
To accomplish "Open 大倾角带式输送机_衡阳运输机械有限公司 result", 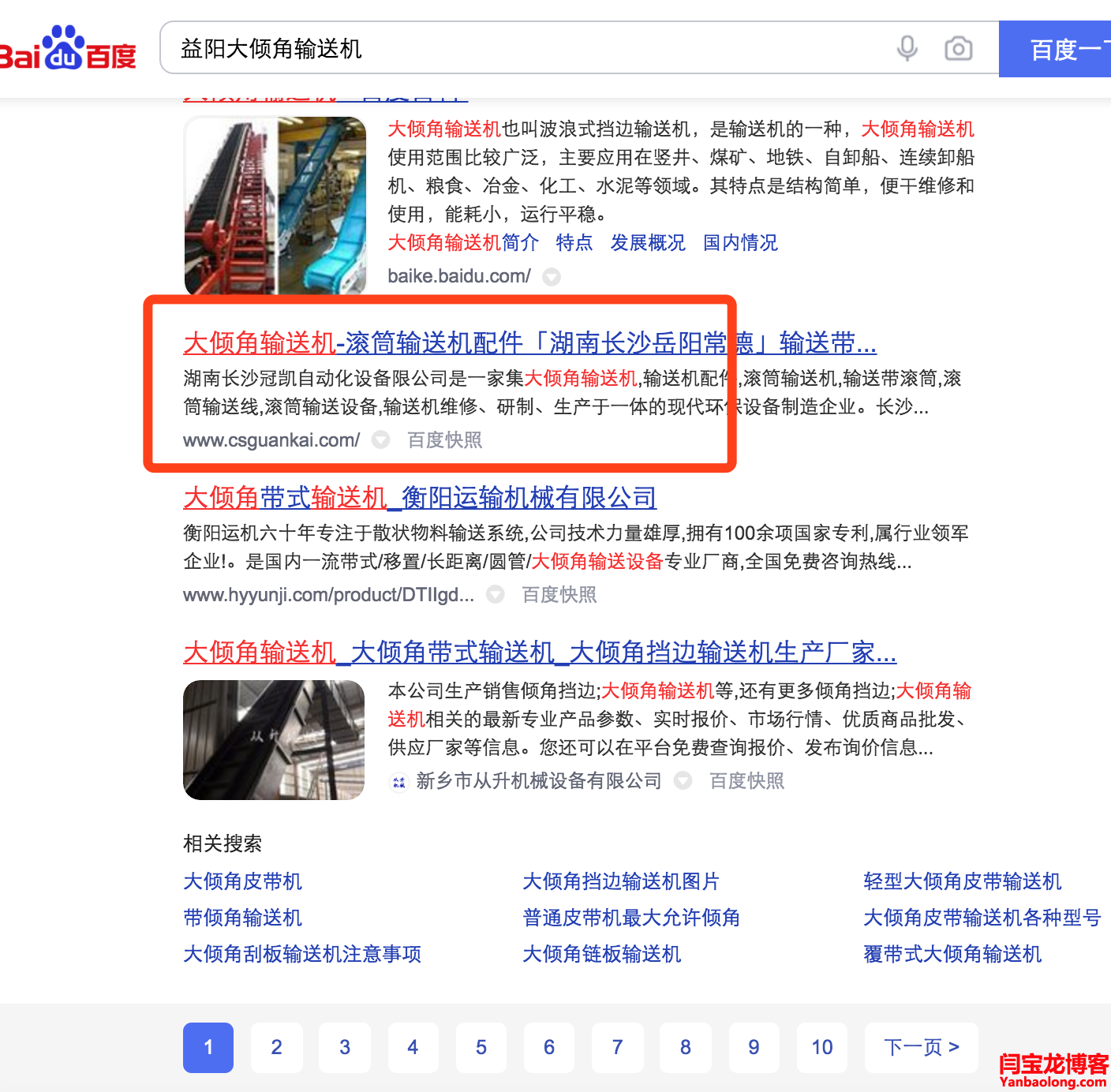I will pyautogui.click(x=419, y=498).
